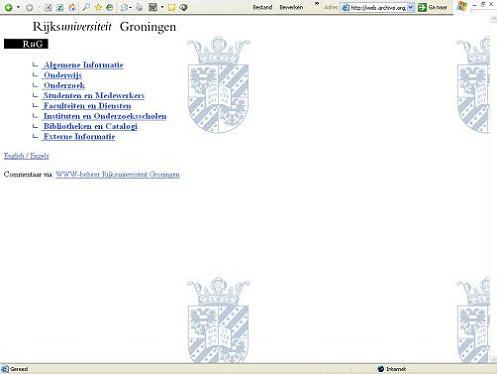This screenshot has width=497, height=374.
Task: Switch to English via English / Engels link
Action: pyautogui.click(x=26, y=156)
